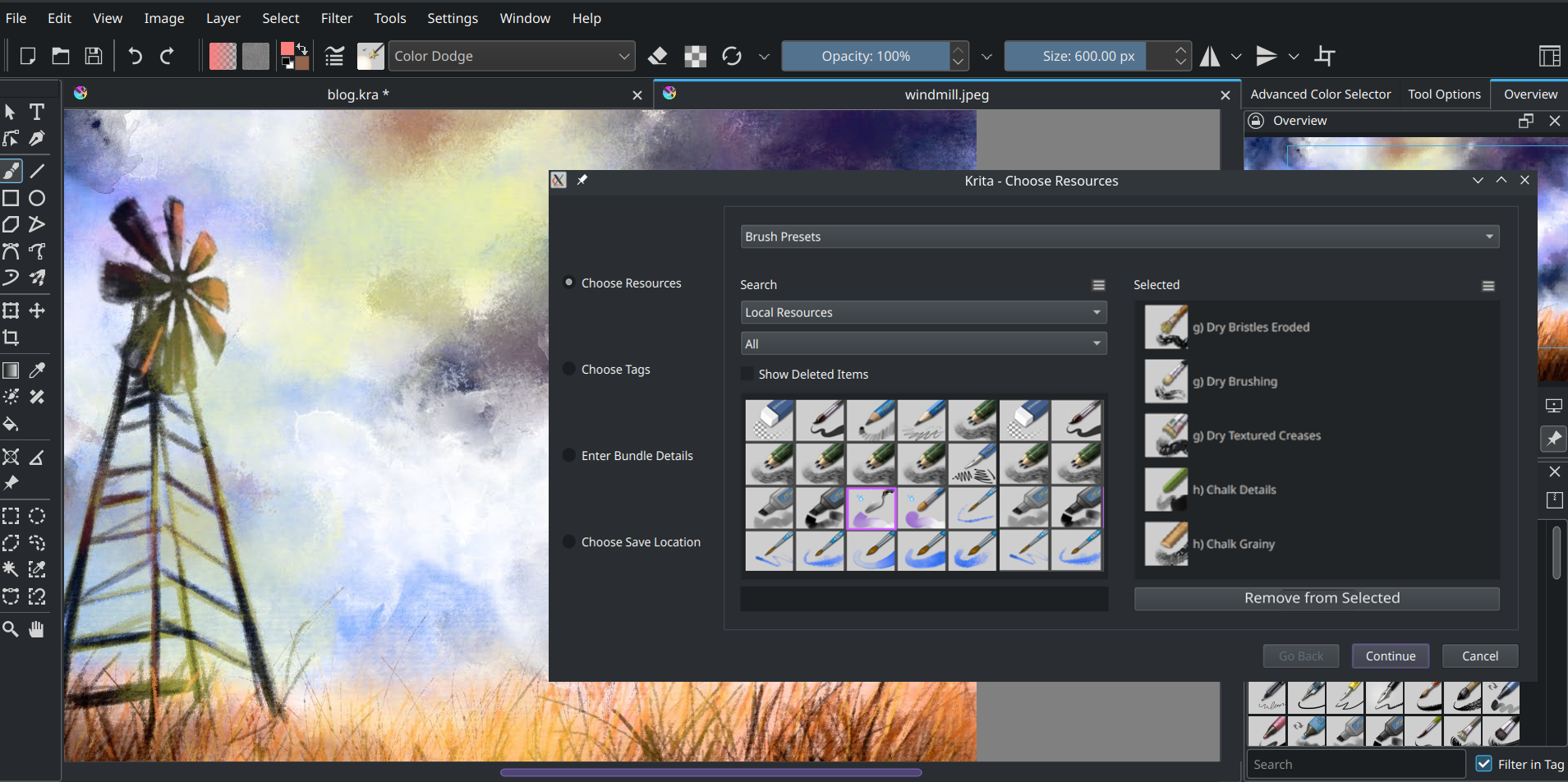The width and height of the screenshot is (1568, 782).
Task: Toggle preserve alpha checkerboard icon
Action: [696, 56]
